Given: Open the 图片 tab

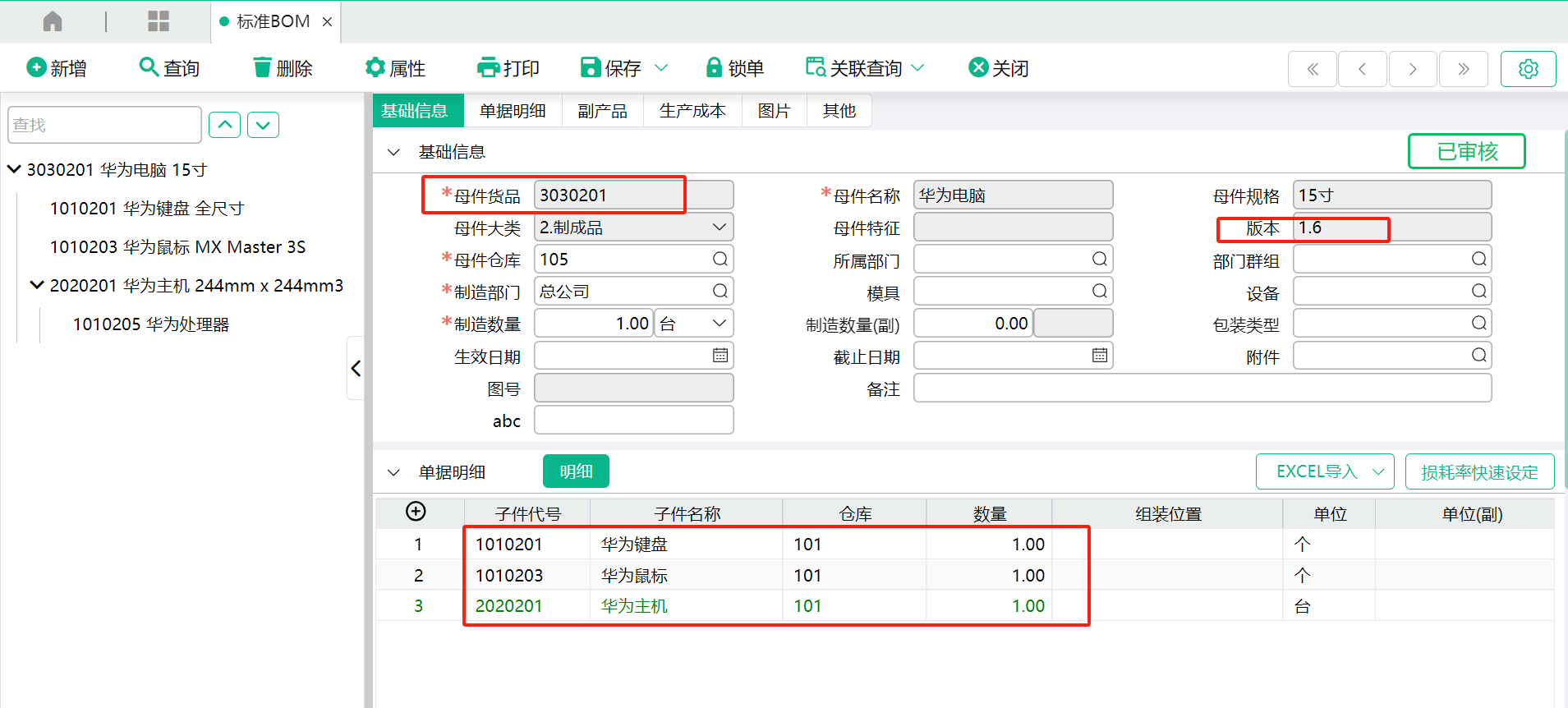Looking at the screenshot, I should pyautogui.click(x=774, y=111).
